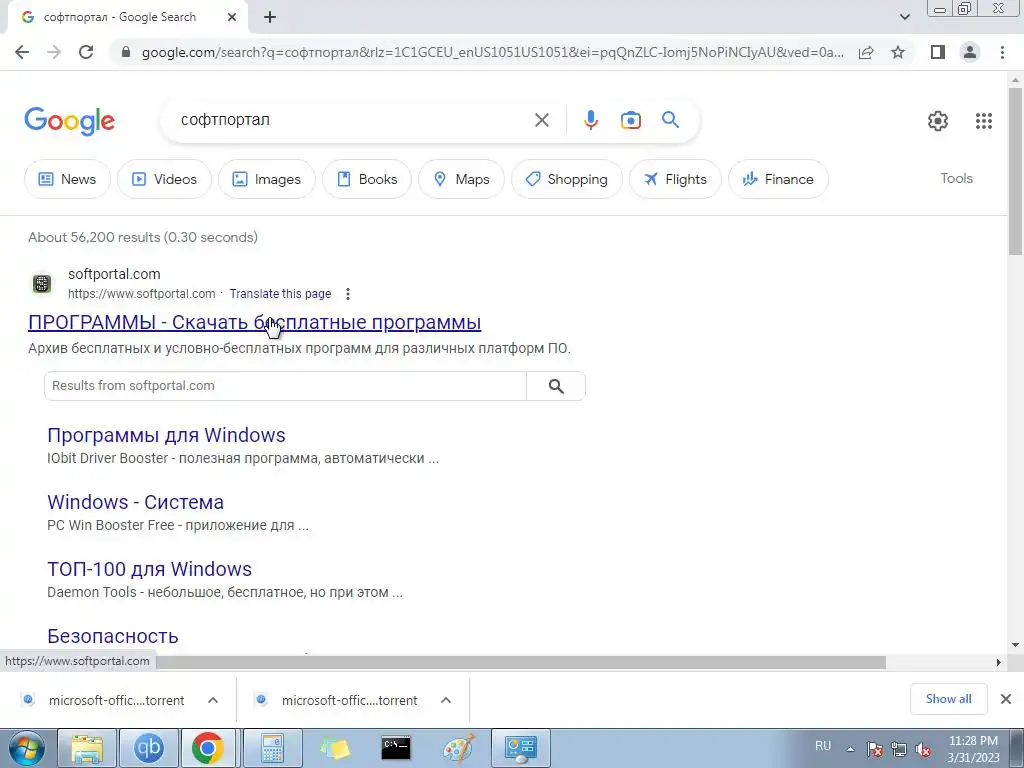The width and height of the screenshot is (1024, 768).
Task: Switch input language from RU
Action: click(x=823, y=746)
